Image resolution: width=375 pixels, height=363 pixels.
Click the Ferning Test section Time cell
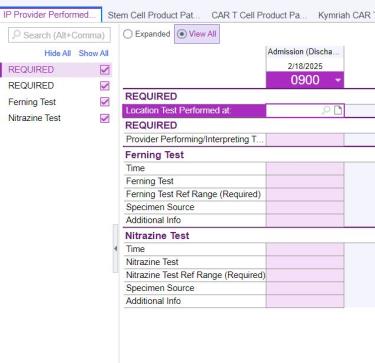[x=305, y=168]
